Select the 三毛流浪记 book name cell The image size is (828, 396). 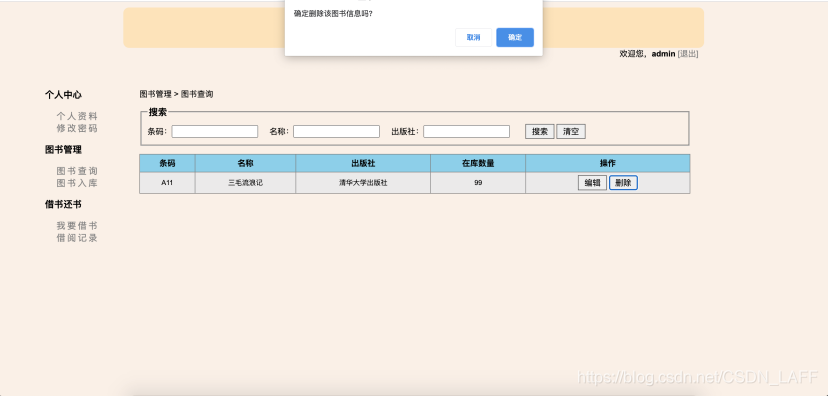click(246, 183)
